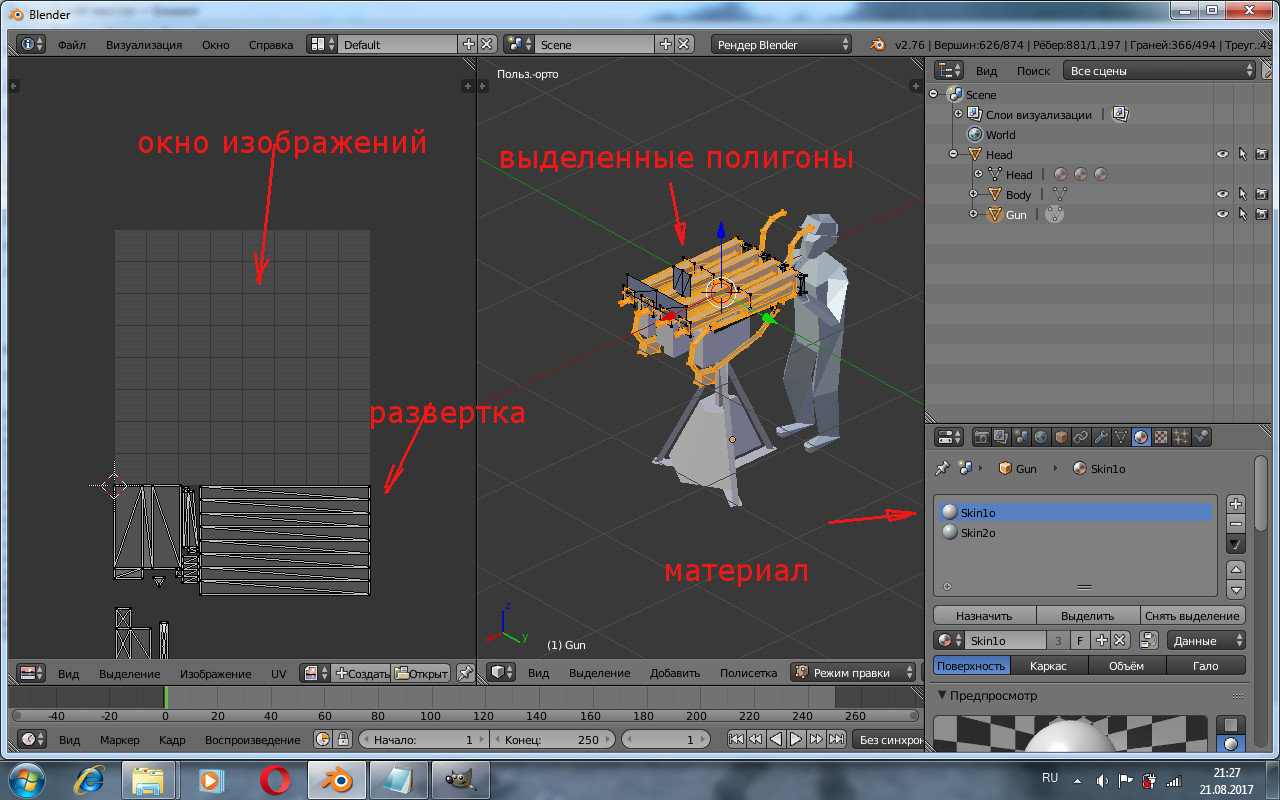Open the Render properties camera tab

pos(981,437)
